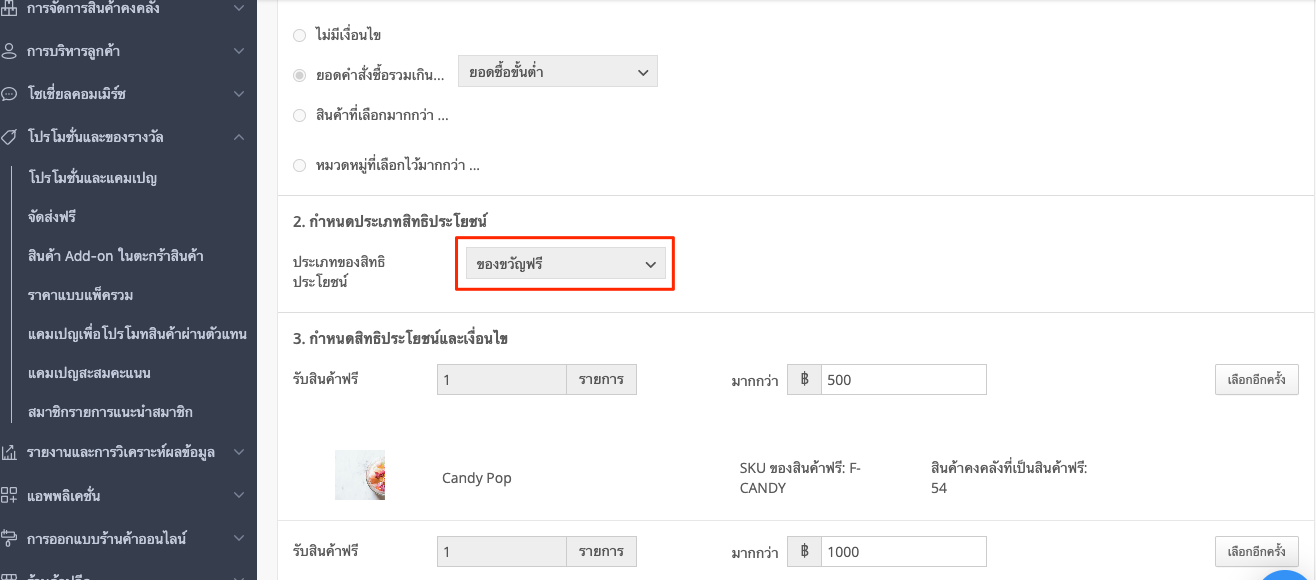The height and width of the screenshot is (580, 1316).
Task: Select the สินค้าที่เลือกมากกว่า radio option
Action: click(299, 115)
